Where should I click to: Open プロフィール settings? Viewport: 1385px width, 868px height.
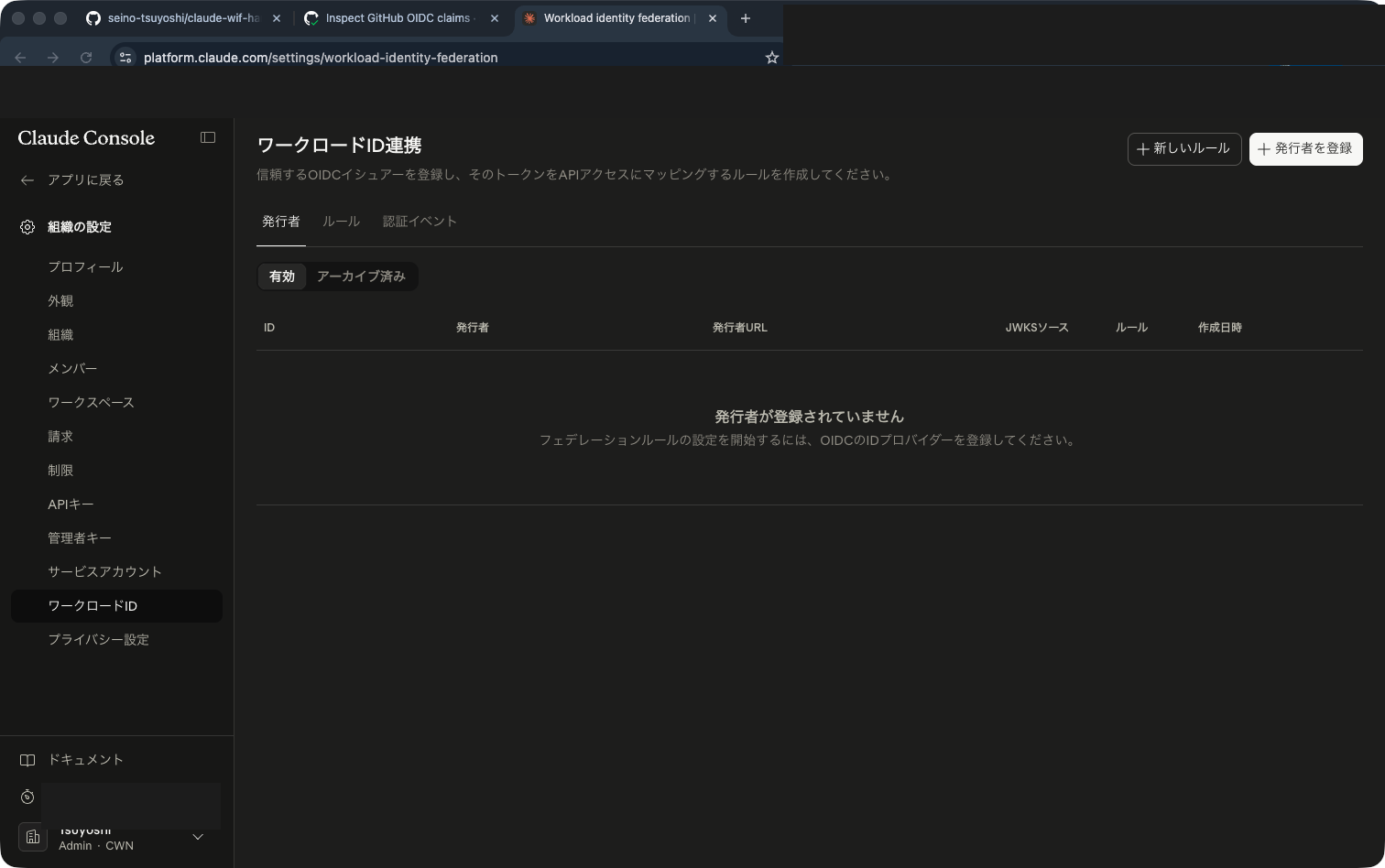click(85, 267)
